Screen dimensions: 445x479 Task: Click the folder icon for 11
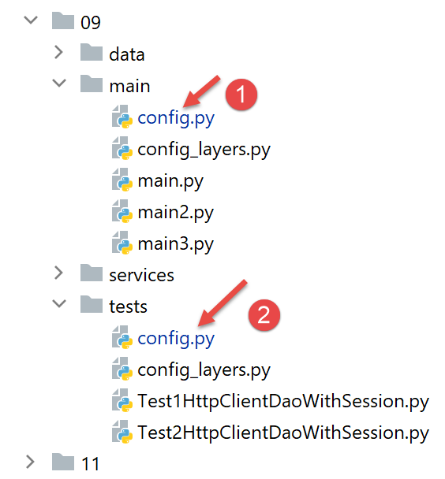(x=63, y=462)
